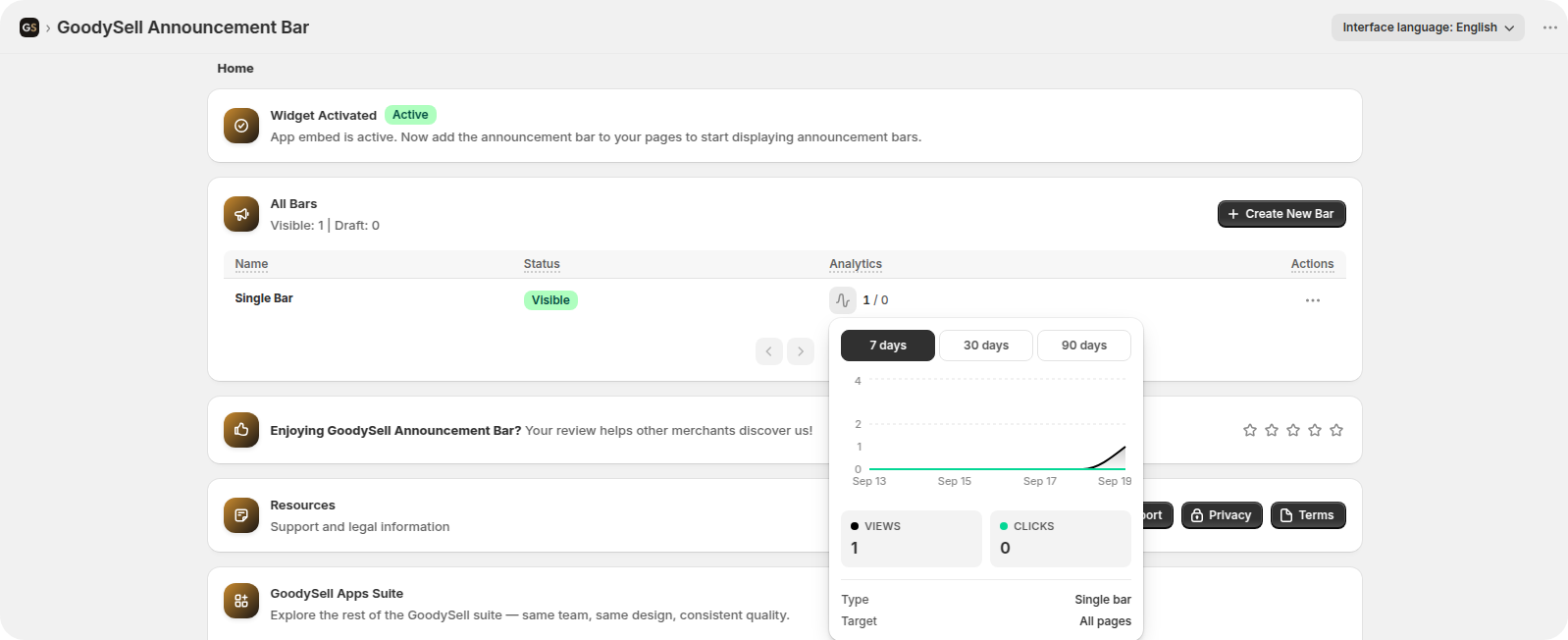The image size is (1568, 640).
Task: Click the 'Widget Activated' heading
Action: (x=324, y=116)
